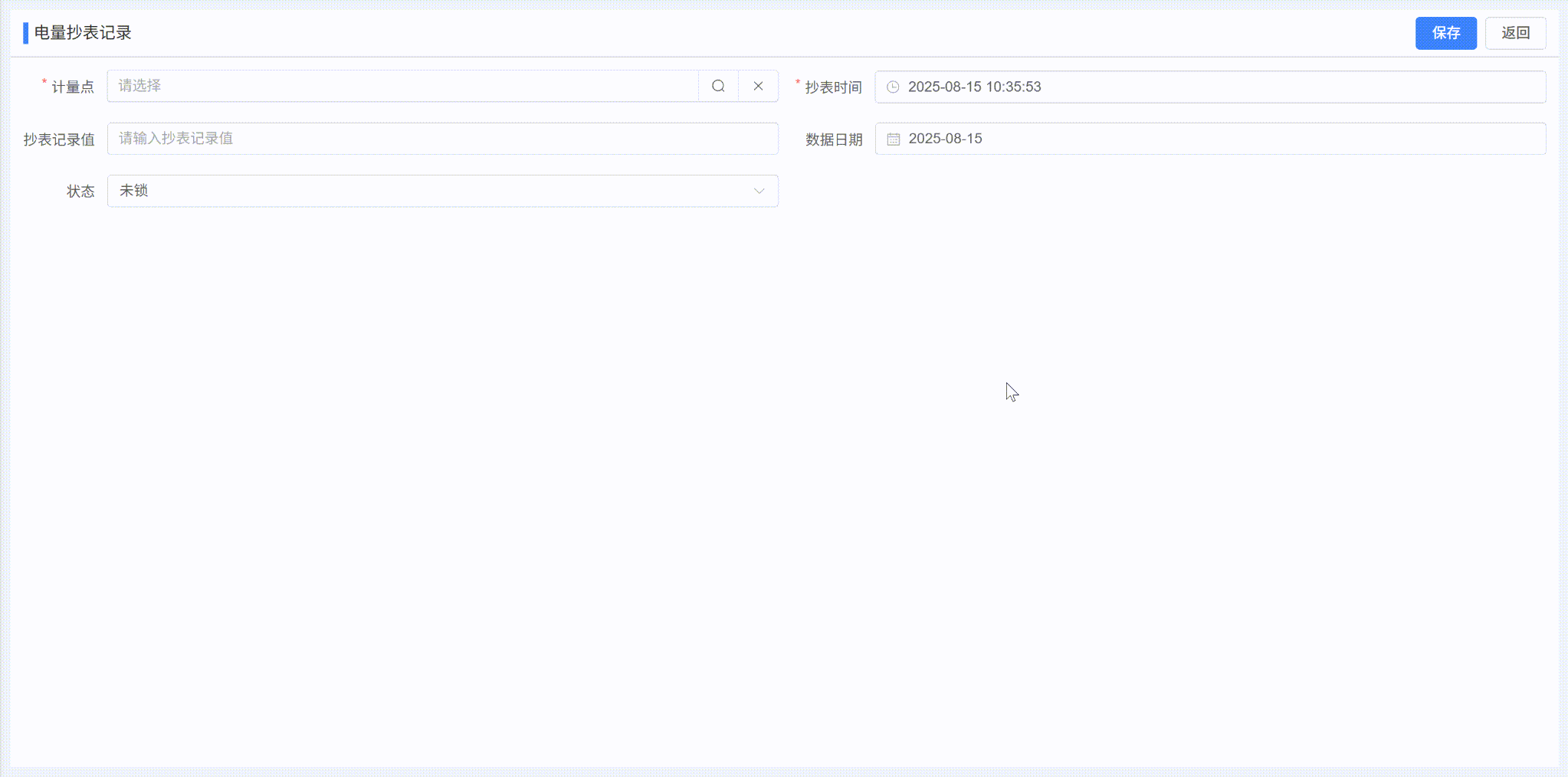The height and width of the screenshot is (777, 1568).
Task: Click the 数据日期 field label
Action: [x=833, y=139]
